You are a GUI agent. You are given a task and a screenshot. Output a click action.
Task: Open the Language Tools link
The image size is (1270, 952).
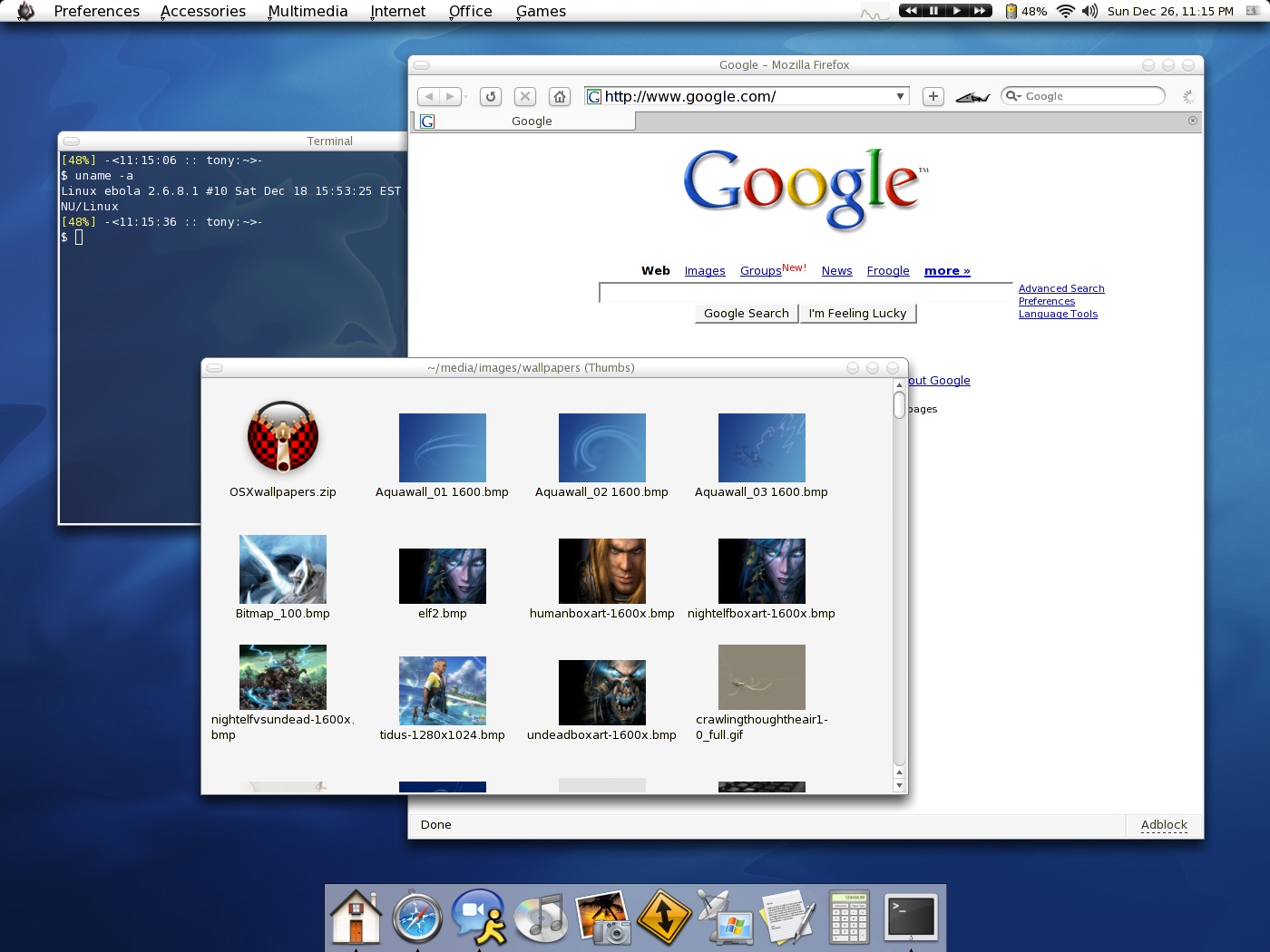[x=1058, y=314]
